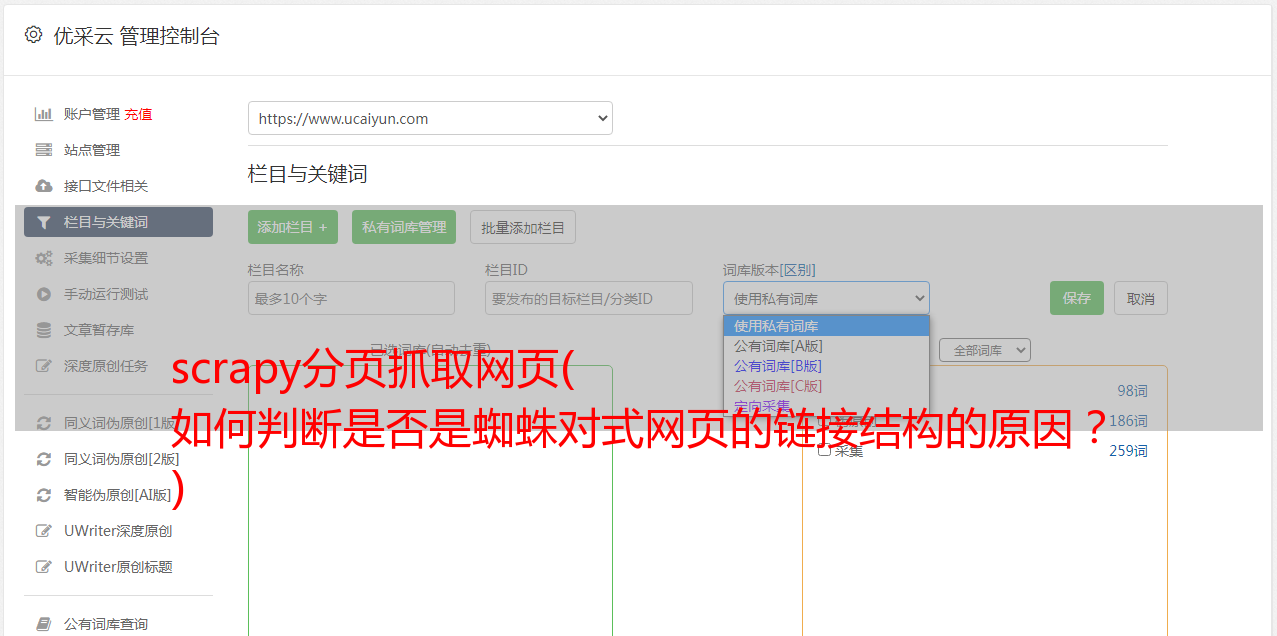Open the 词库版本 dropdown showing 使用私有词库
Screen dimensions: 1277x636
click(826, 298)
